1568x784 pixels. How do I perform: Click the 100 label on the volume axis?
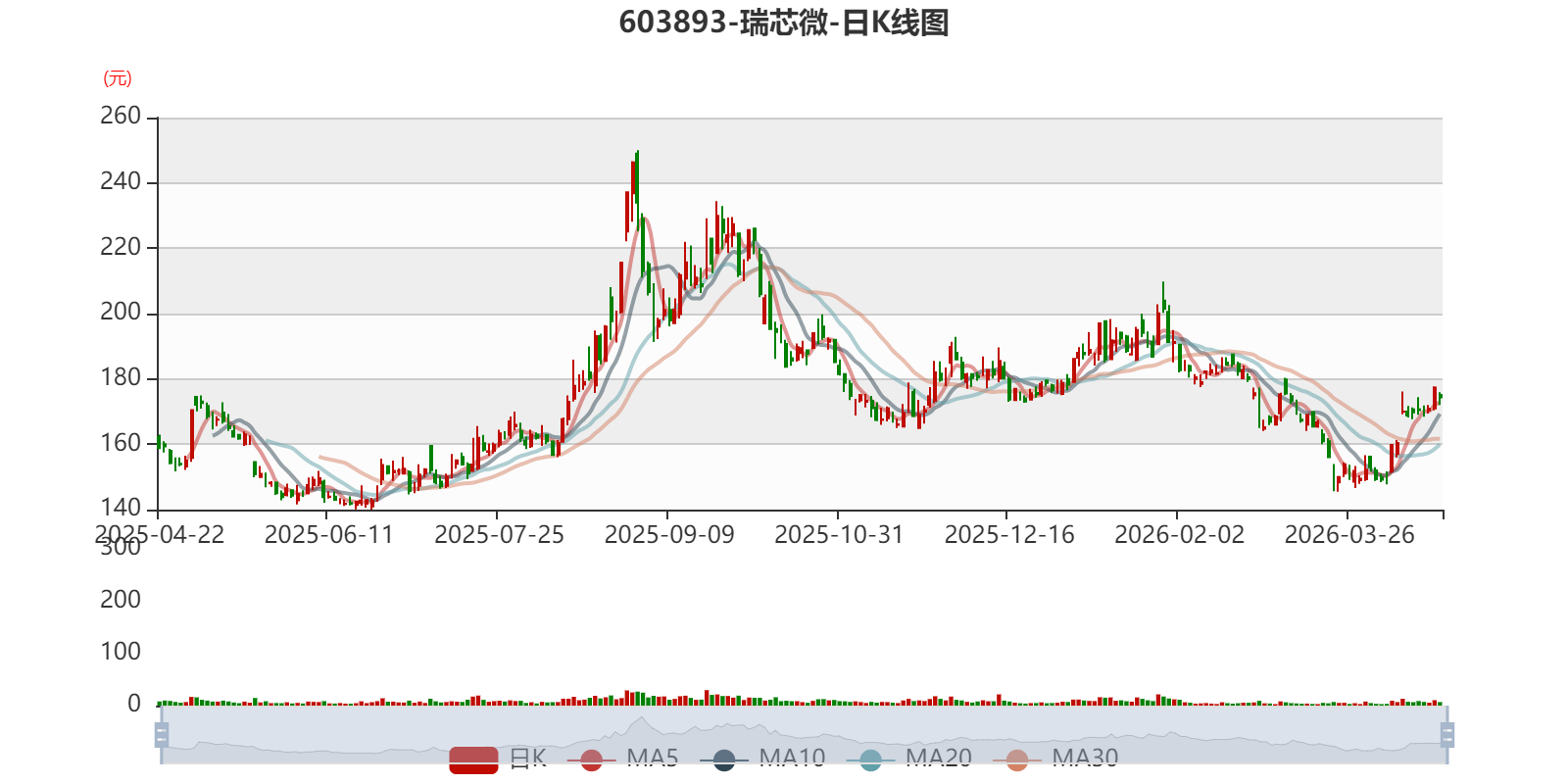click(x=121, y=652)
